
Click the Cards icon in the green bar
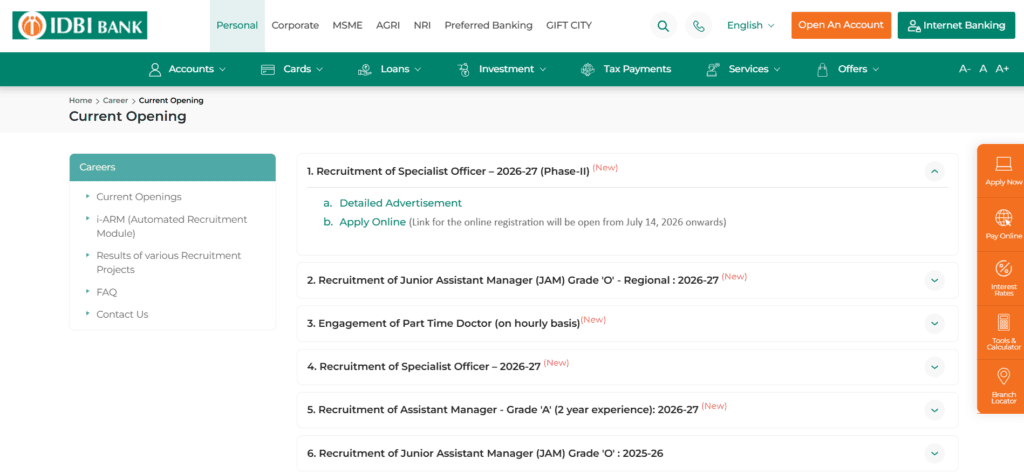[x=268, y=69]
